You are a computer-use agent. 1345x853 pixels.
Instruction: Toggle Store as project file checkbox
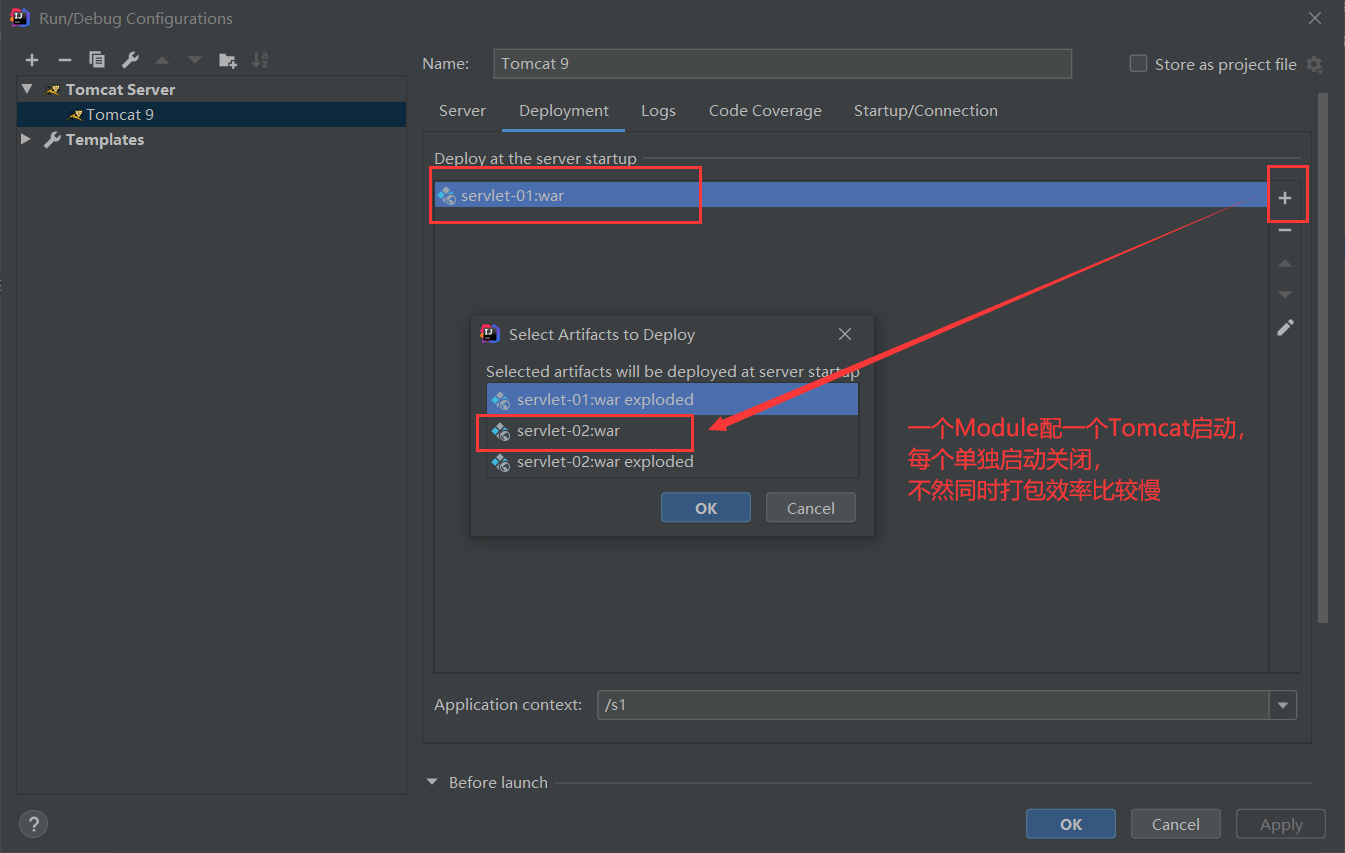pyautogui.click(x=1138, y=63)
